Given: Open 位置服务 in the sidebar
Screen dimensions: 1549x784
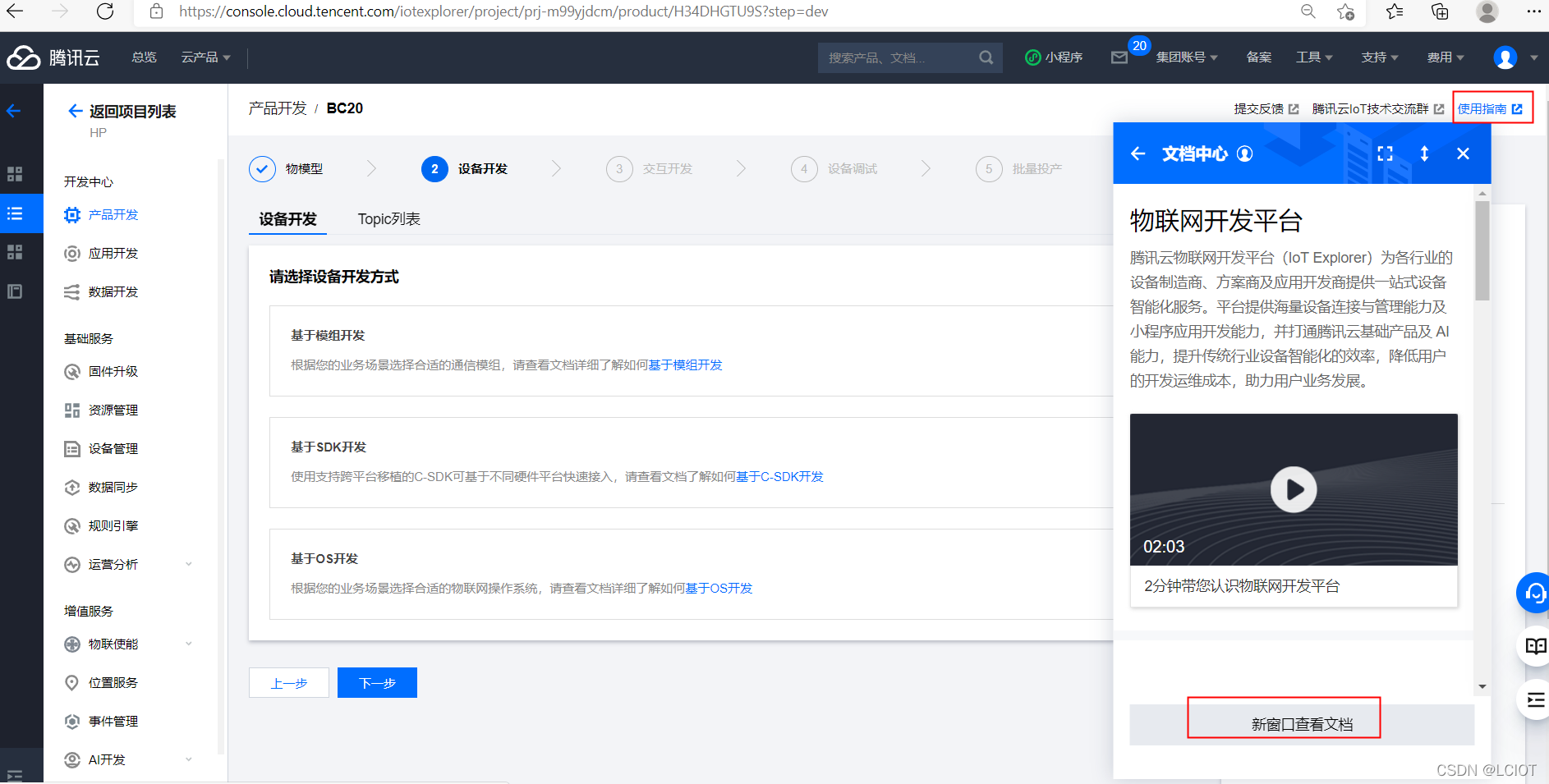Looking at the screenshot, I should [113, 682].
